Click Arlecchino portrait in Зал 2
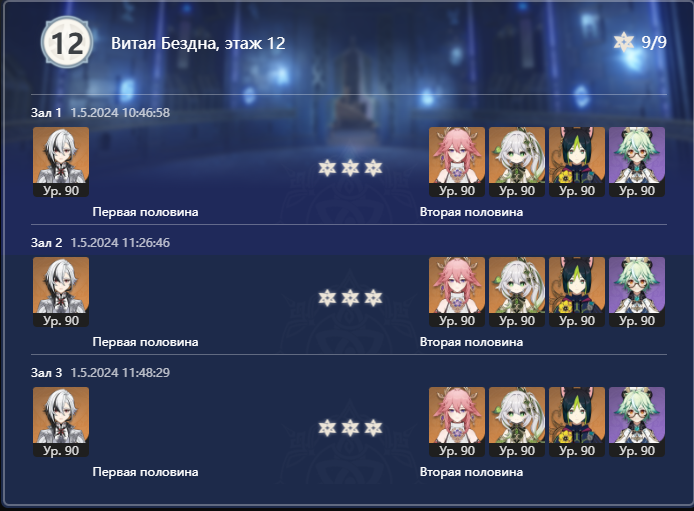Screen dimensions: 694x511 pyautogui.click(x=61, y=292)
